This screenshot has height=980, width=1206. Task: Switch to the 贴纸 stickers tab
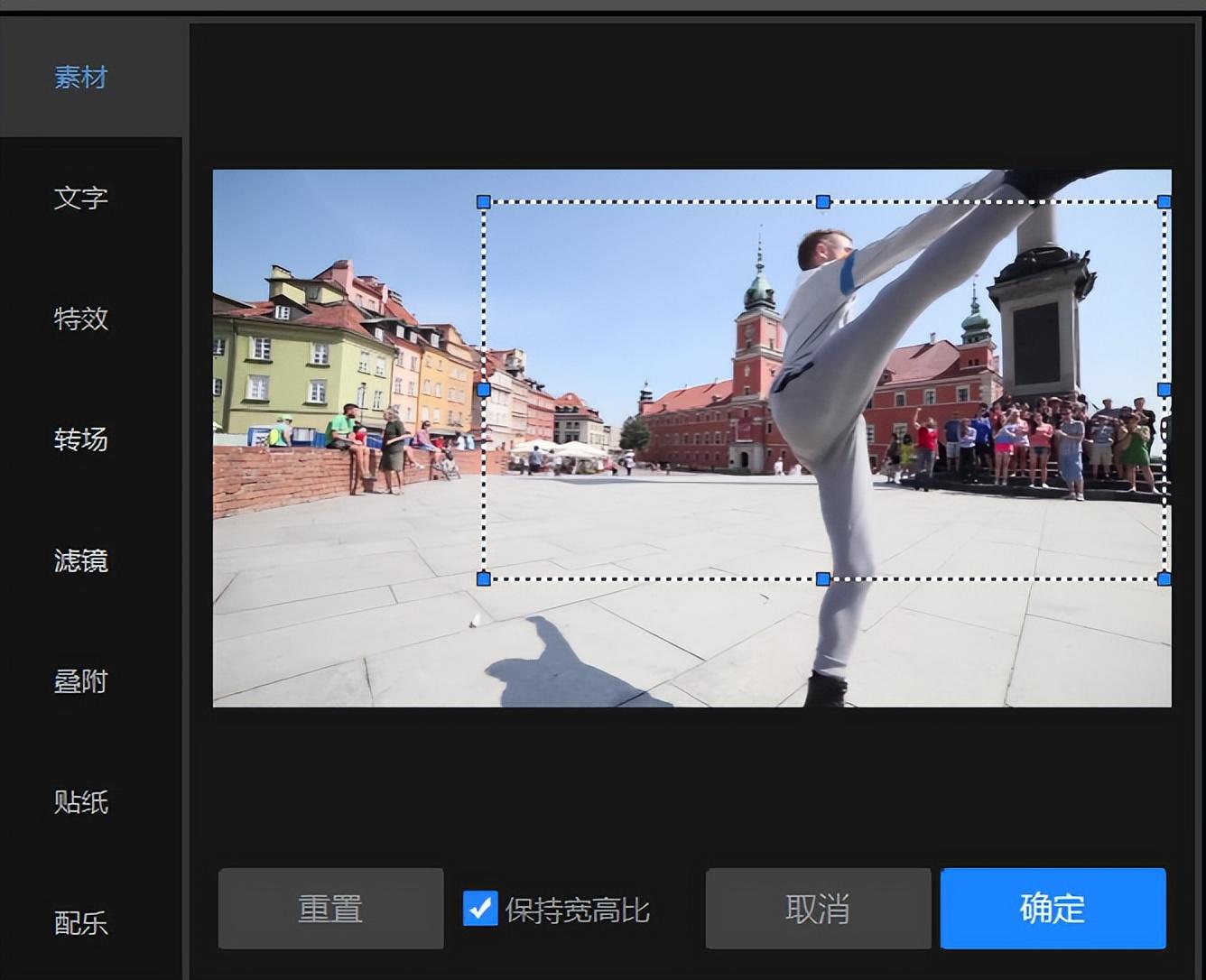click(x=81, y=802)
